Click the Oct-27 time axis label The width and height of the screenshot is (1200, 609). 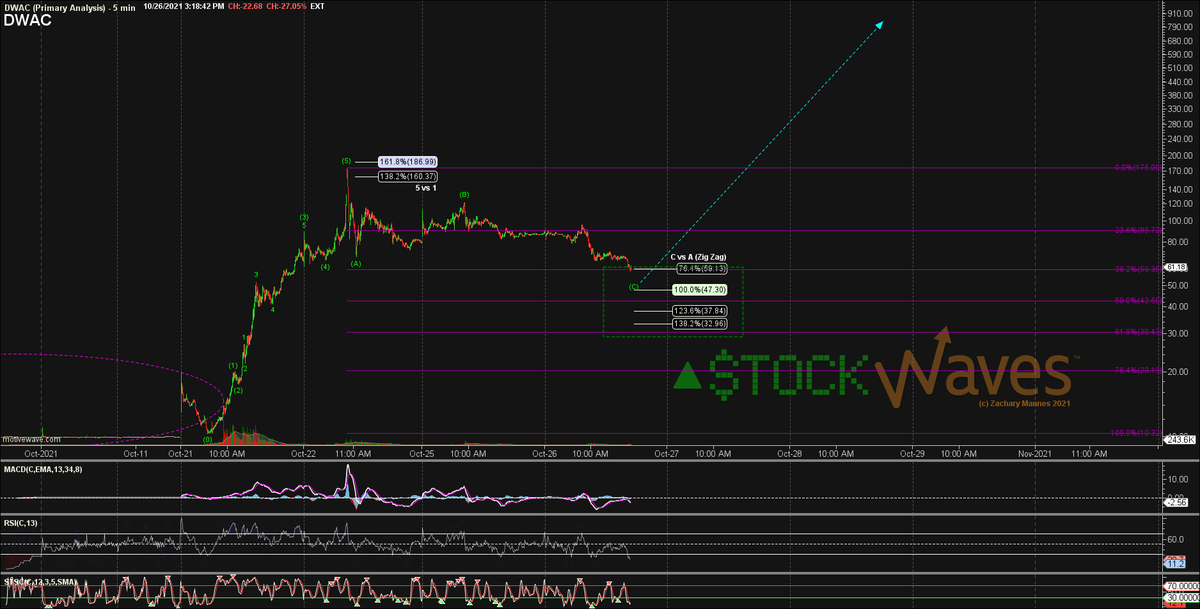coord(667,453)
